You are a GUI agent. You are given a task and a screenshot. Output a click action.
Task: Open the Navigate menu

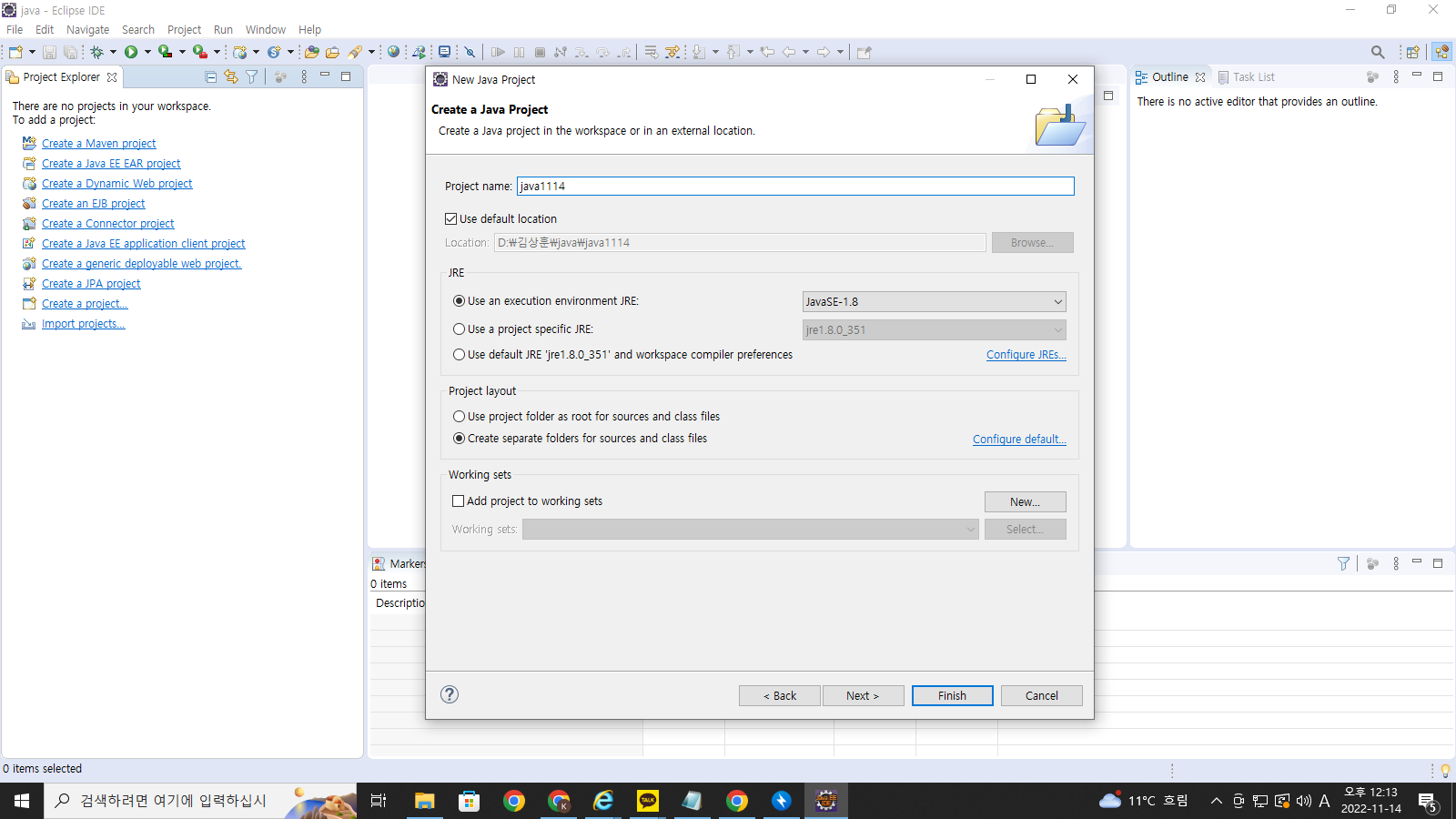[87, 30]
